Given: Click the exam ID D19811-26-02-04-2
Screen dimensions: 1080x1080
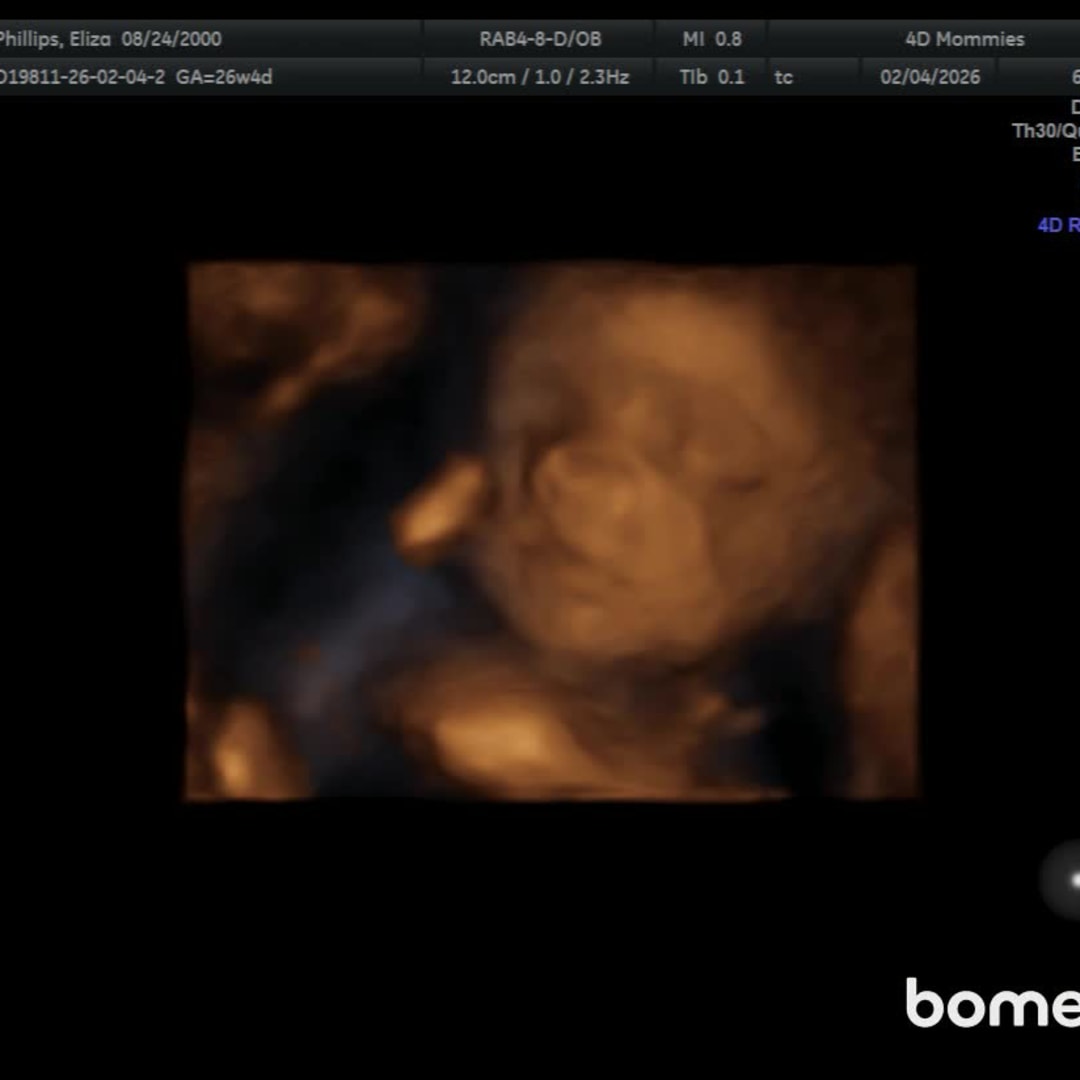Looking at the screenshot, I should pyautogui.click(x=82, y=77).
